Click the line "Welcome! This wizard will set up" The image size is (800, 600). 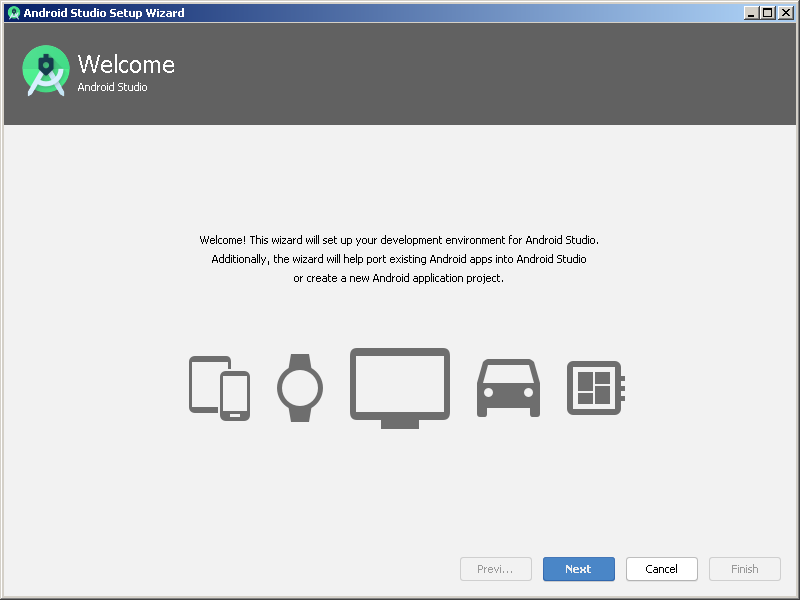399,240
